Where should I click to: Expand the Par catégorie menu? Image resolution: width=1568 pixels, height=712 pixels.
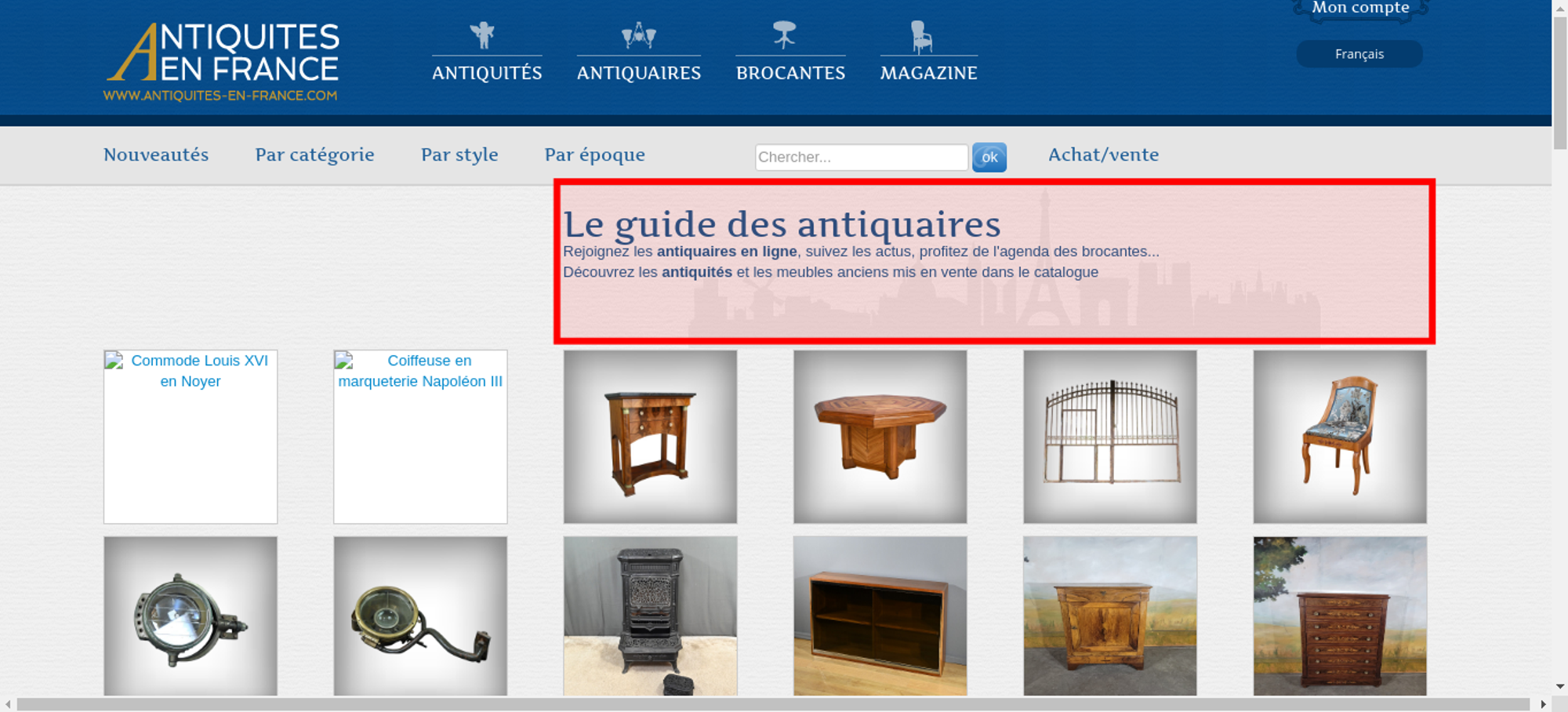(314, 154)
